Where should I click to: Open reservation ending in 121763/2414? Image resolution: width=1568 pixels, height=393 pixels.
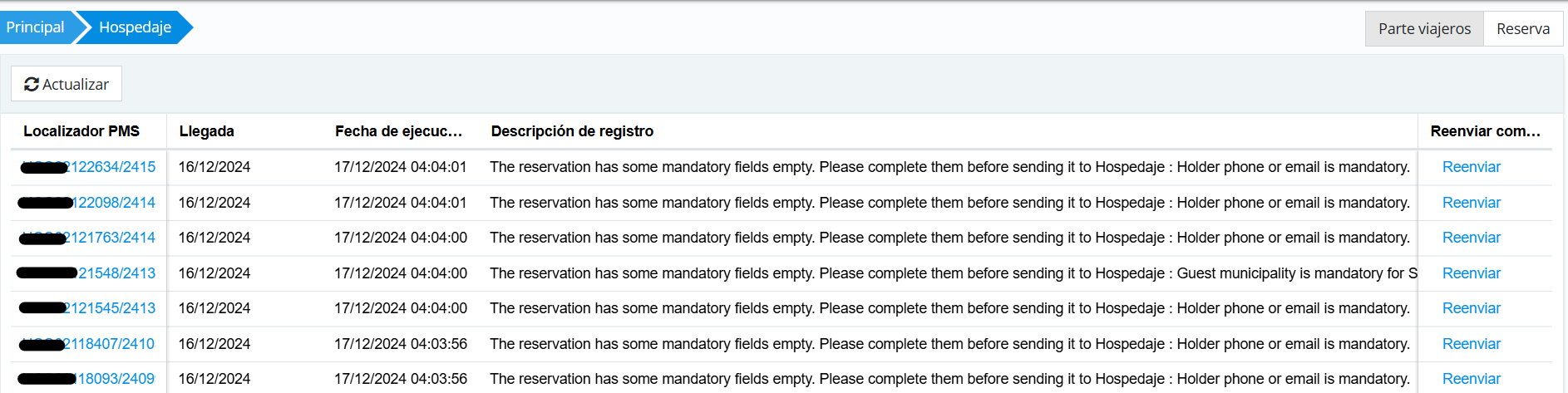(x=111, y=238)
